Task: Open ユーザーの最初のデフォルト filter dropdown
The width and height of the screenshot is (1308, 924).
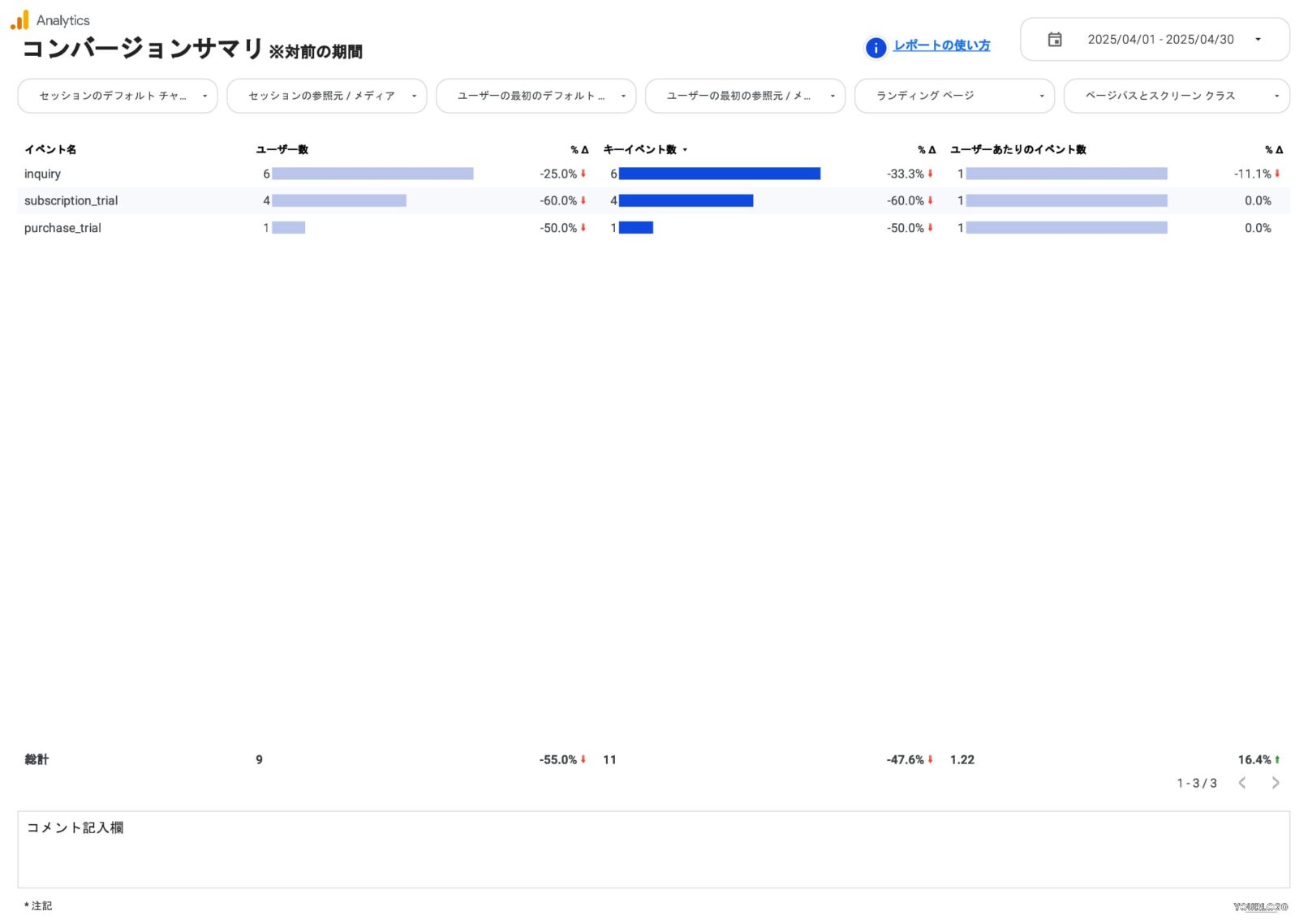Action: coord(536,96)
